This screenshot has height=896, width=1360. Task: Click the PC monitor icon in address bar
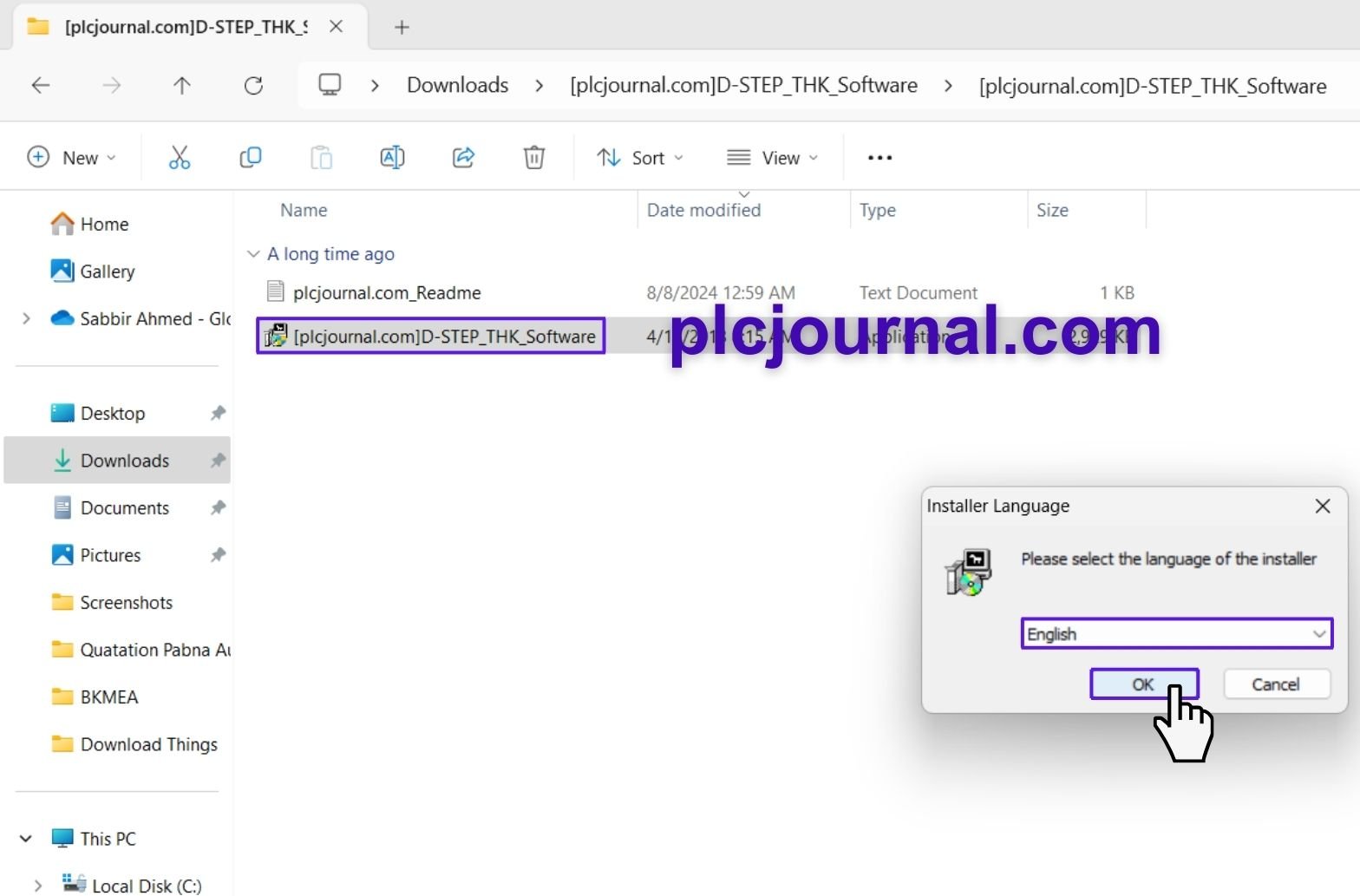[x=330, y=85]
